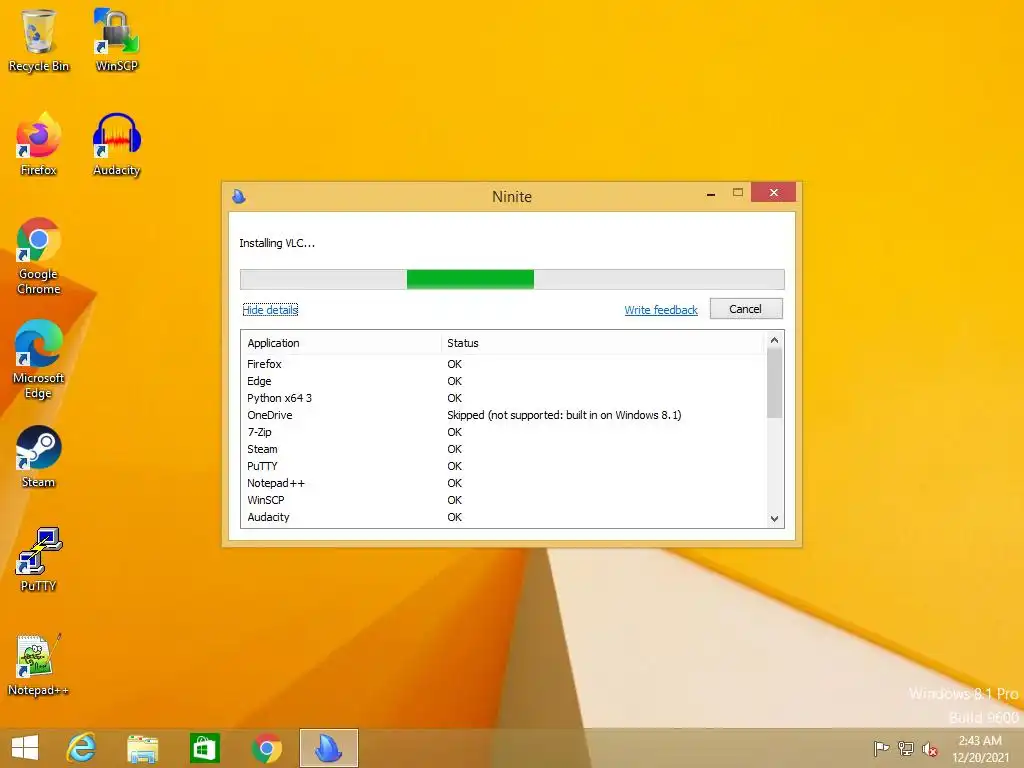Screen dimensions: 1024x768
Task: Select the Audacity desktop shortcut
Action: pos(116,144)
